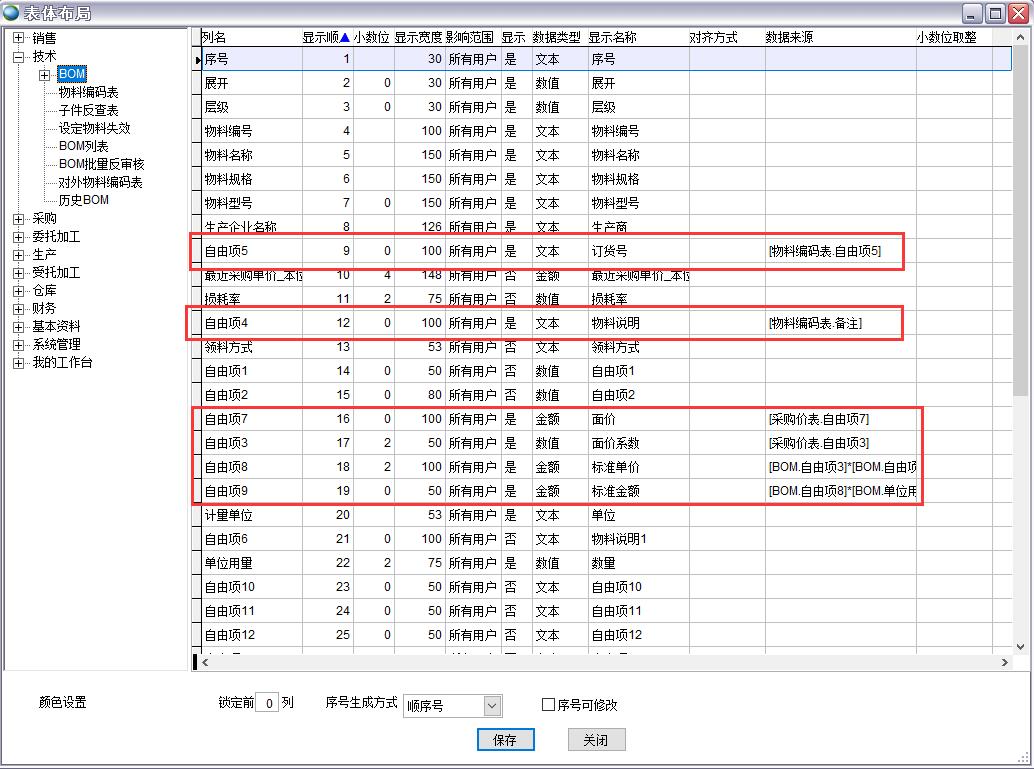Enable the 序号可修改 checkbox
This screenshot has height=769, width=1034.
[x=548, y=705]
